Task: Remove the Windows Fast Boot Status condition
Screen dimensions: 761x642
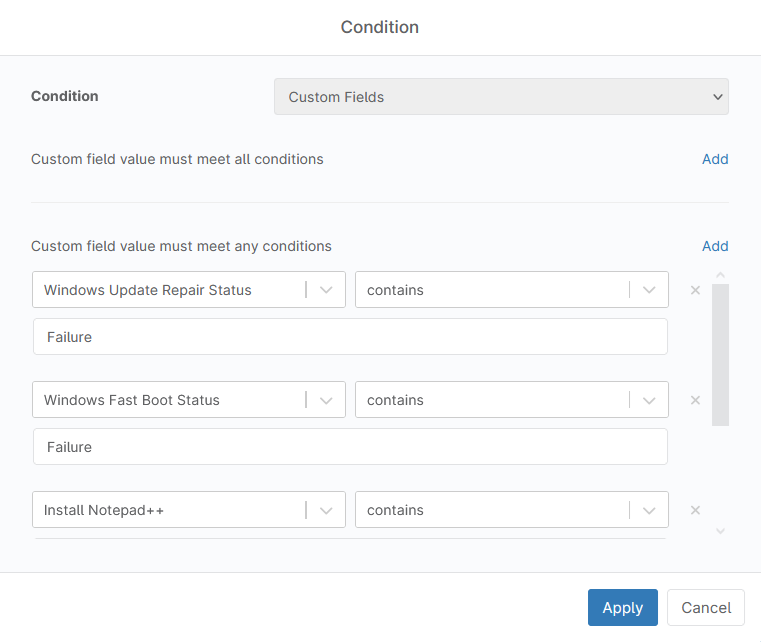Action: (x=695, y=400)
